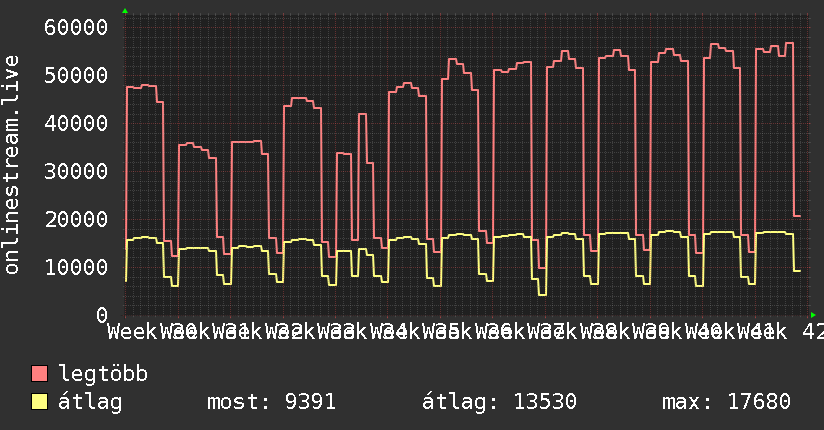
Task: Click the onlinestream.live vertical axis title
Action: (x=11, y=165)
